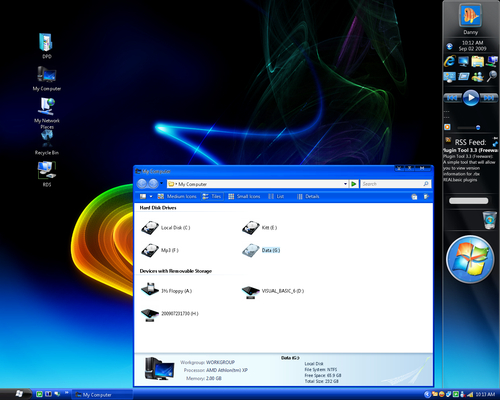Screen dimensions: 500x400
Task: Click the Hard Disk Drives group header
Action: pos(158,208)
